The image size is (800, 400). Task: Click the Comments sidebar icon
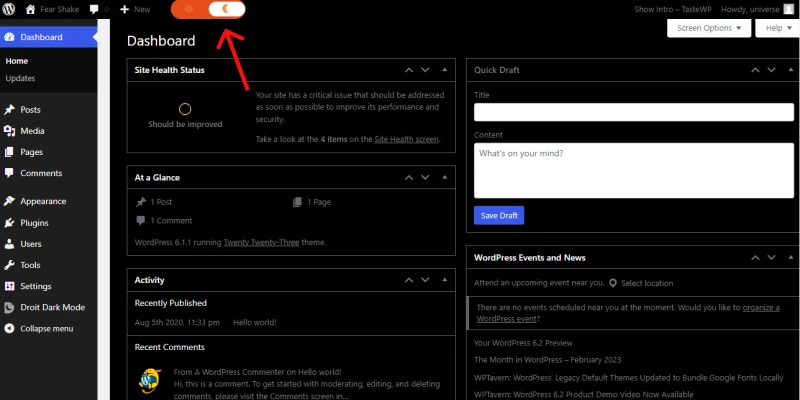pos(9,173)
